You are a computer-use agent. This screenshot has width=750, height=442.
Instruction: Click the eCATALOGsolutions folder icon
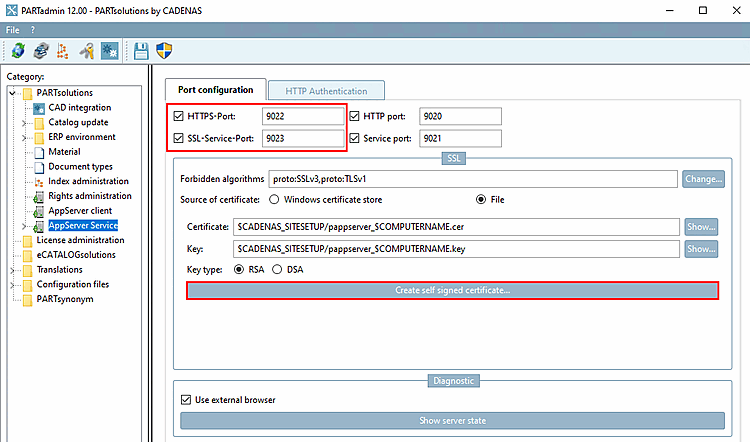(28, 255)
